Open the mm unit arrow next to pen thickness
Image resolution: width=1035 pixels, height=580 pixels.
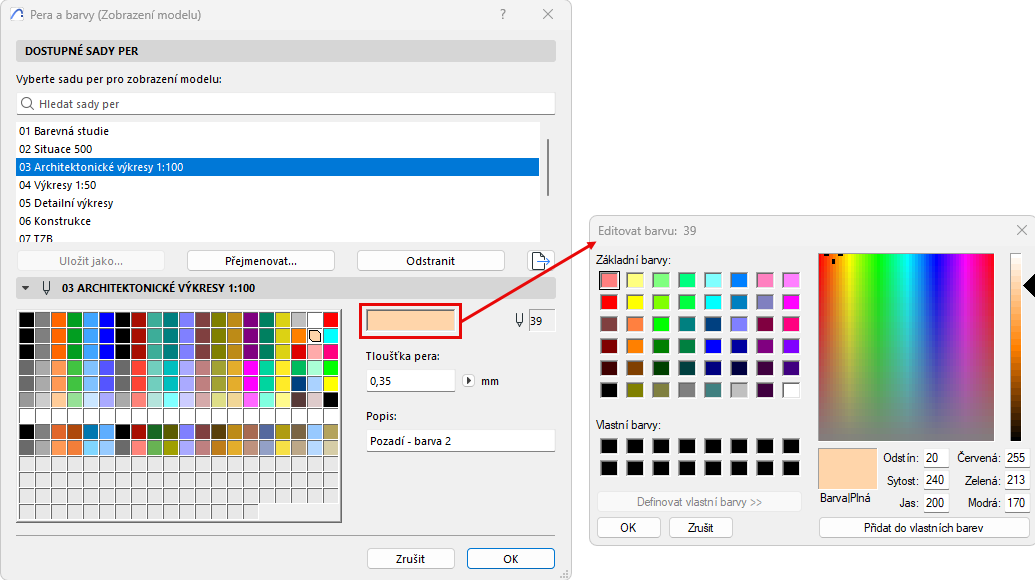click(468, 380)
